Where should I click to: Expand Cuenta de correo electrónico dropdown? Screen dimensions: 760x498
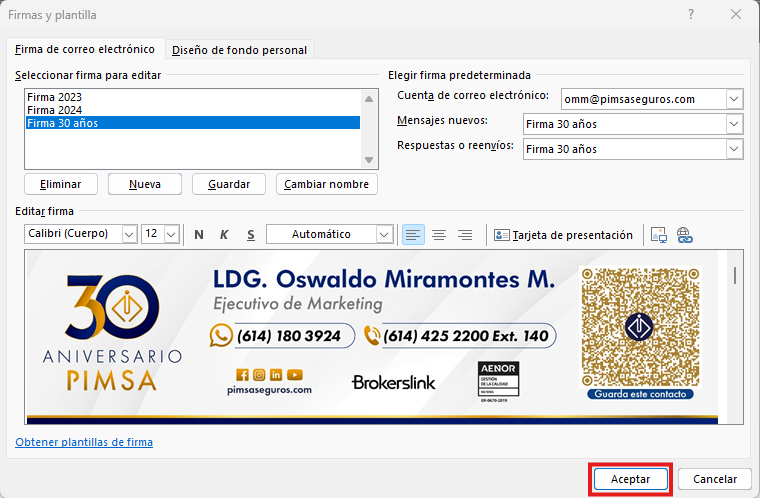(x=734, y=99)
